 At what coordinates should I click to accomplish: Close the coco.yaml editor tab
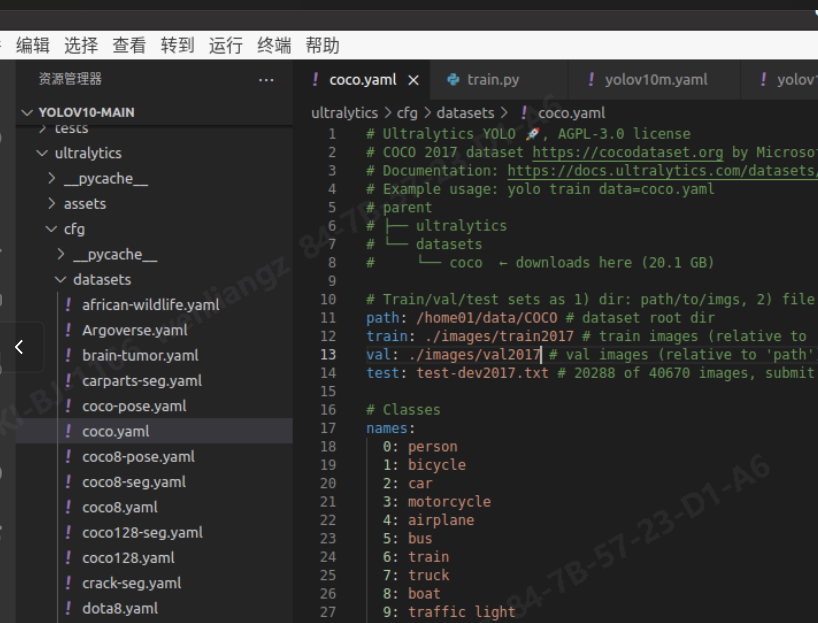(x=413, y=80)
